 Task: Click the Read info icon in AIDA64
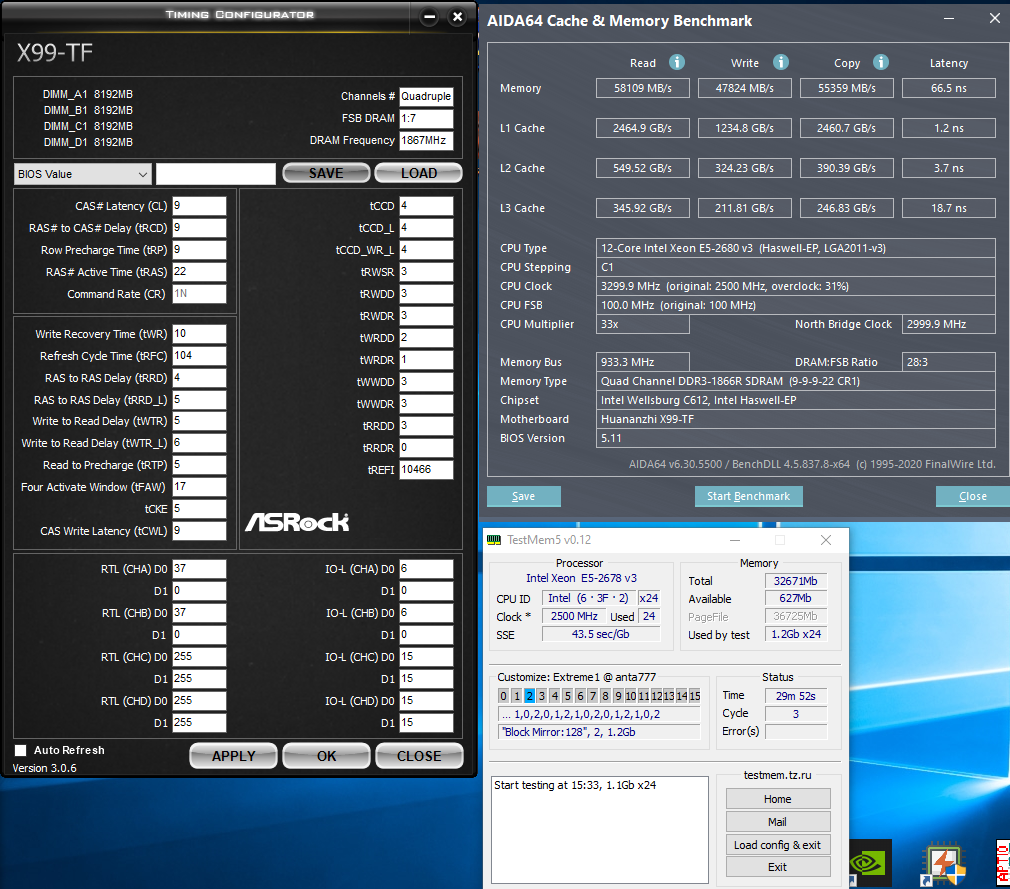[x=676, y=62]
